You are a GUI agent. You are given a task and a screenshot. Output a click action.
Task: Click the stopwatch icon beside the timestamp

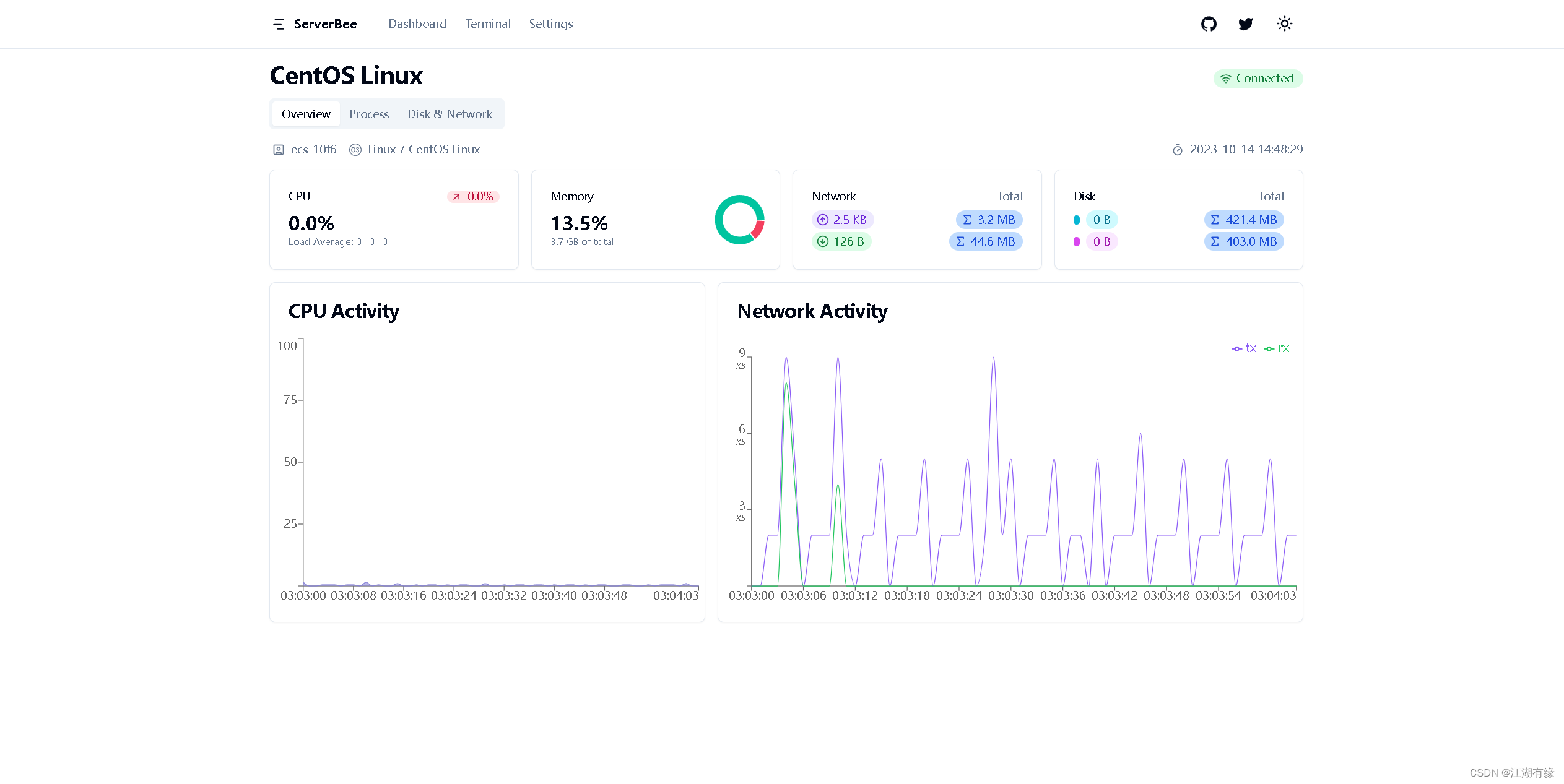click(x=1178, y=150)
